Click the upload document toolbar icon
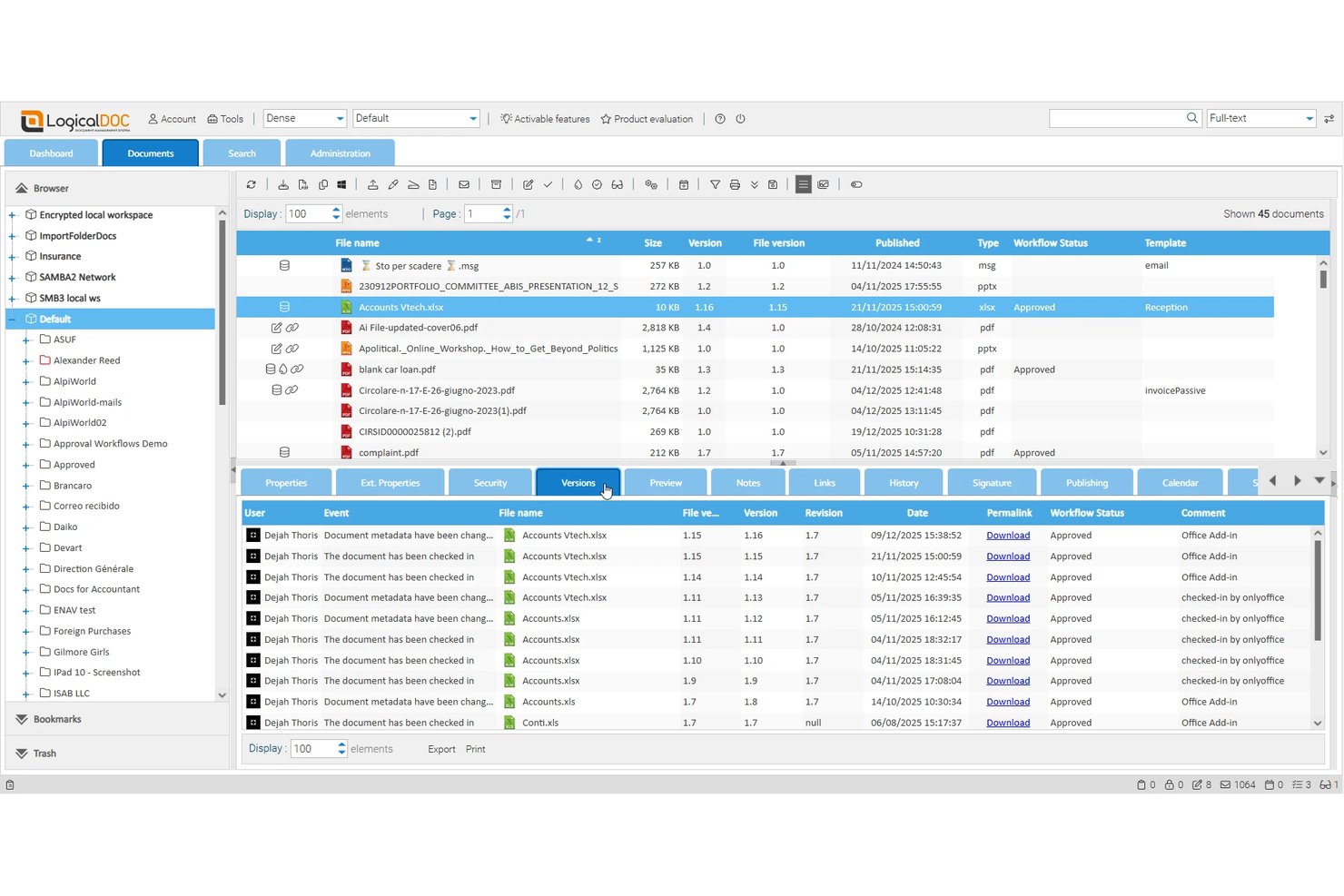This screenshot has height=896, width=1344. coord(373,184)
